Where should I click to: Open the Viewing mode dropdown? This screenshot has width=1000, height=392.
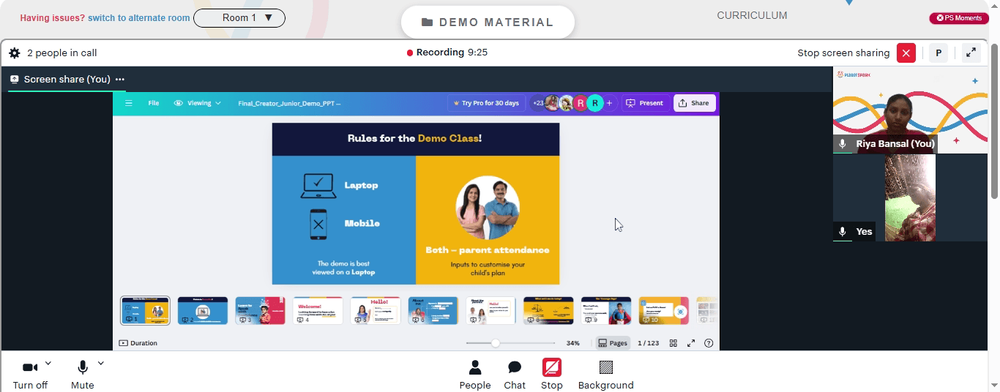(198, 103)
